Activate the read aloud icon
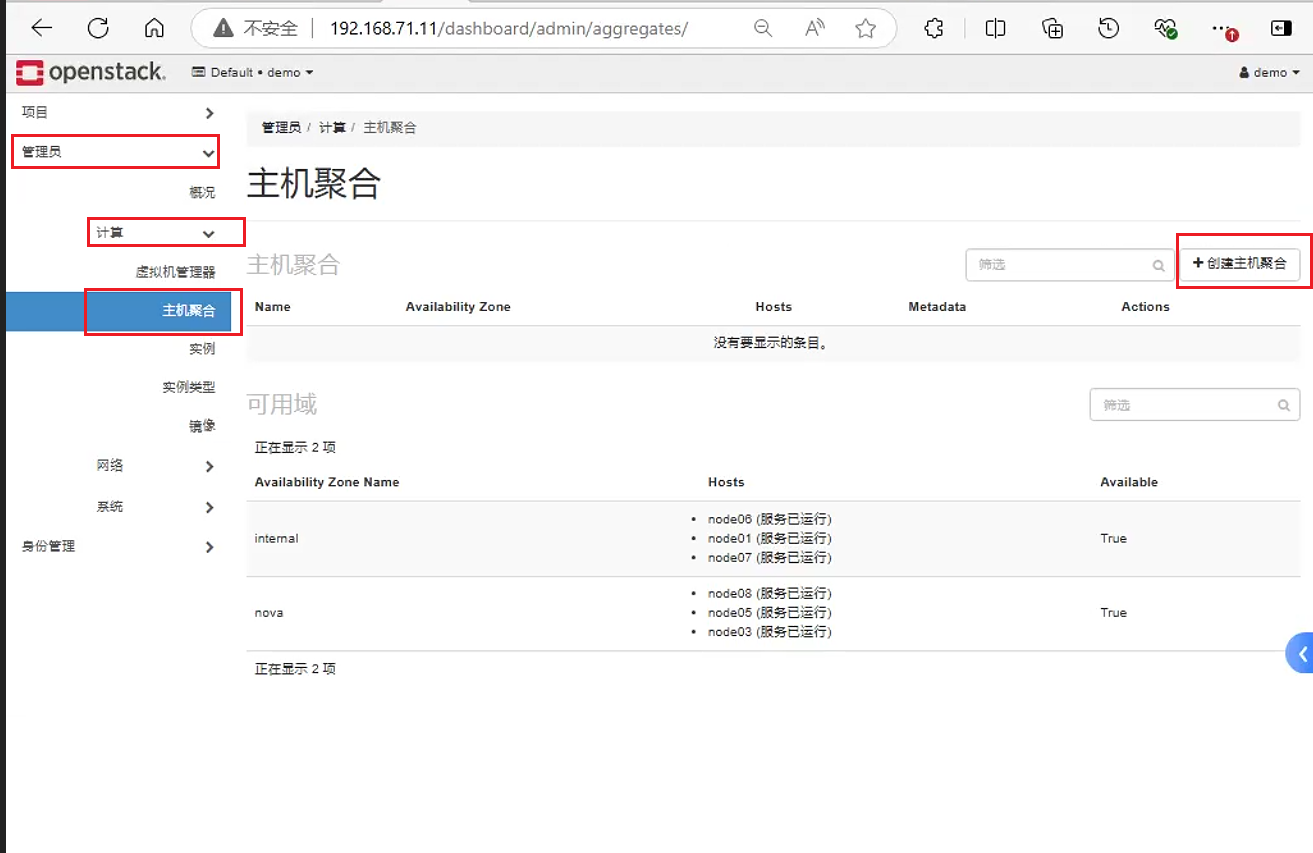The image size is (1313, 853). coord(815,28)
